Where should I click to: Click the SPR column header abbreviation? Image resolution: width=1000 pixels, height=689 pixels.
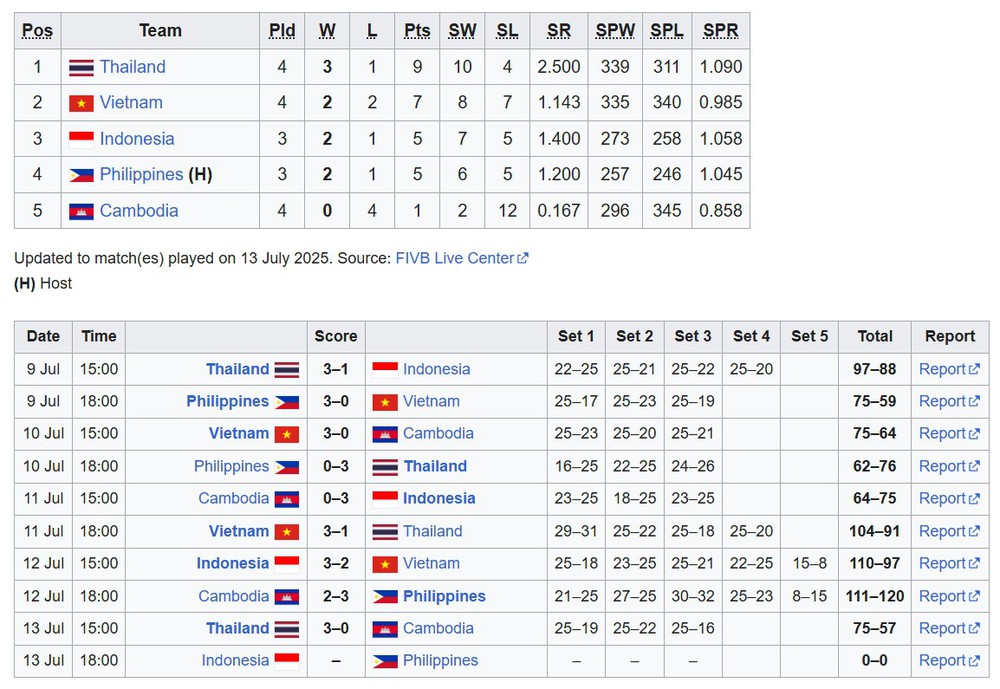[721, 31]
